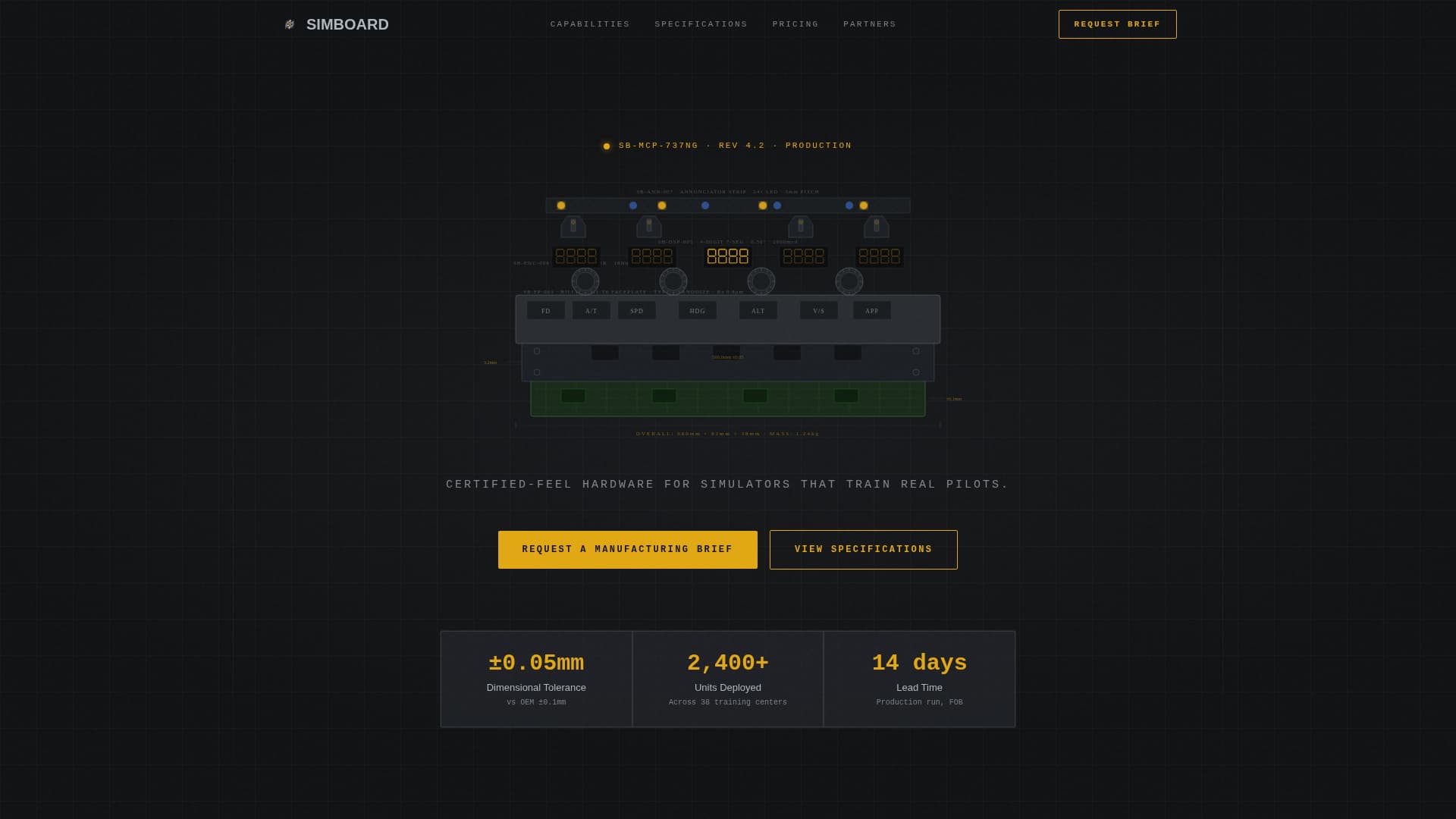Click the rightmost amber annunciator LED
This screenshot has height=819, width=1456.
point(864,206)
